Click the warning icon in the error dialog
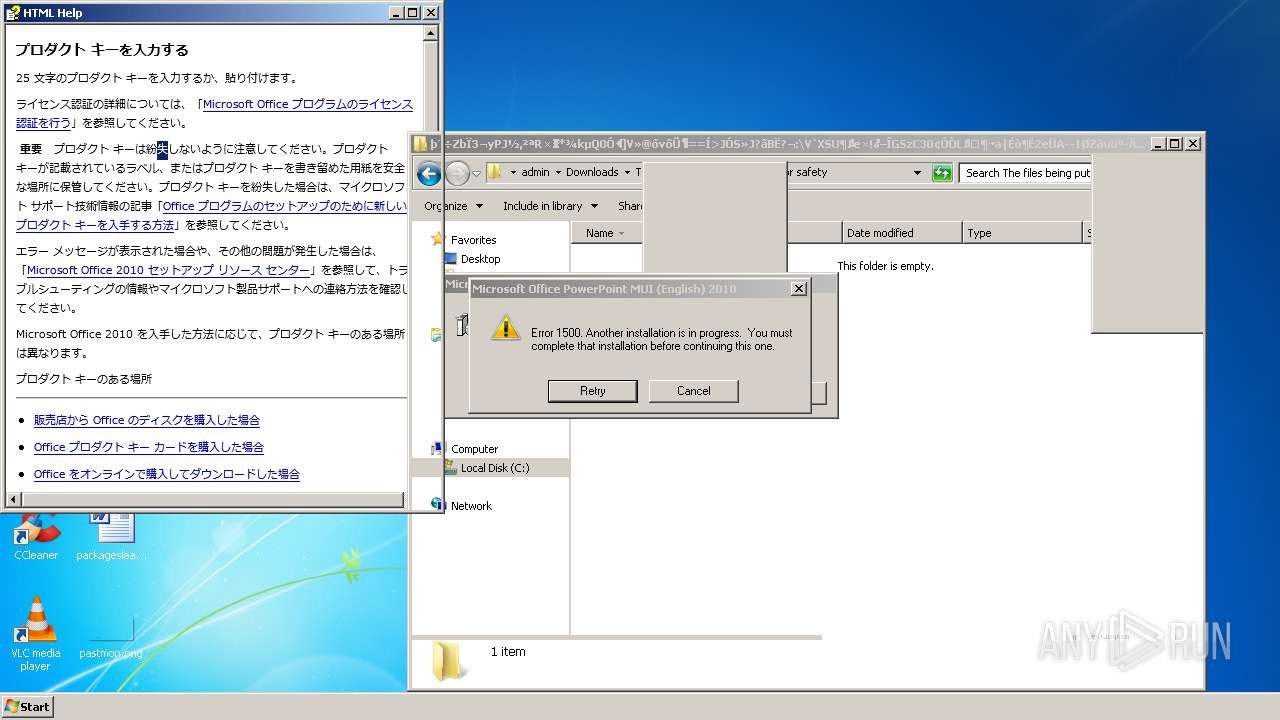This screenshot has width=1280, height=720. point(506,328)
